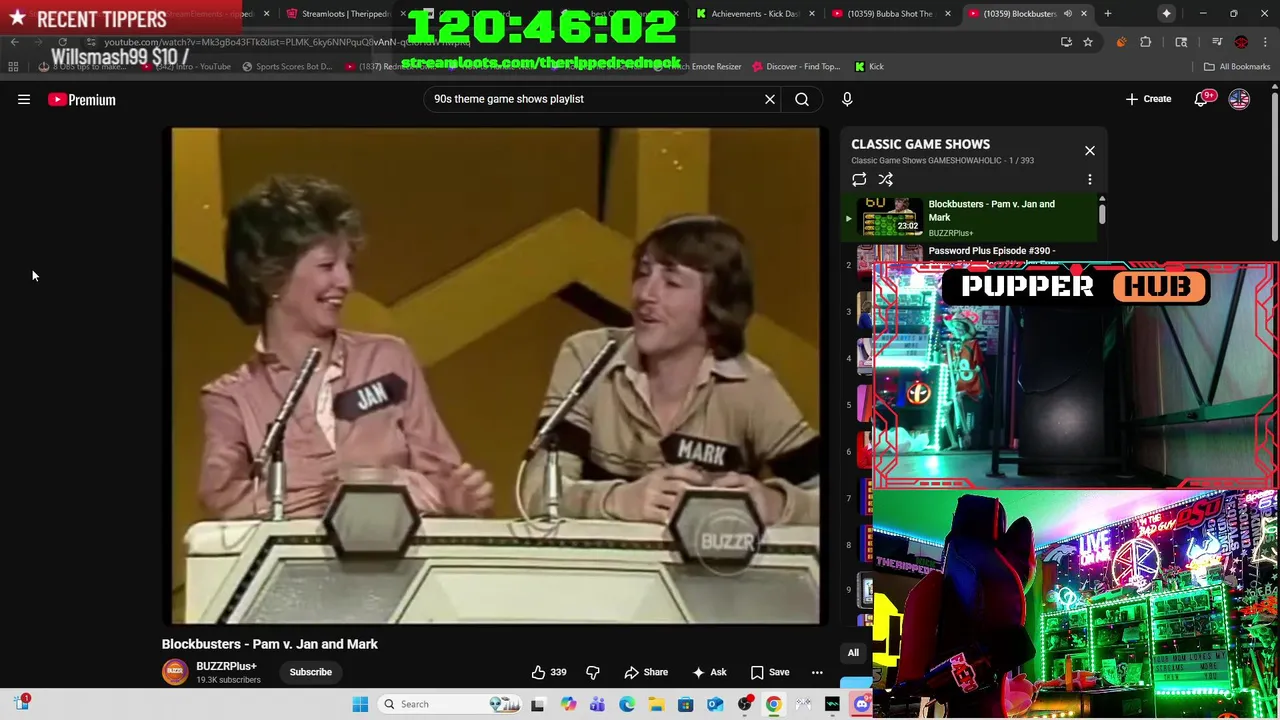The height and width of the screenshot is (720, 1280).
Task: Open OBS Studio from the taskbar
Action: [745, 704]
